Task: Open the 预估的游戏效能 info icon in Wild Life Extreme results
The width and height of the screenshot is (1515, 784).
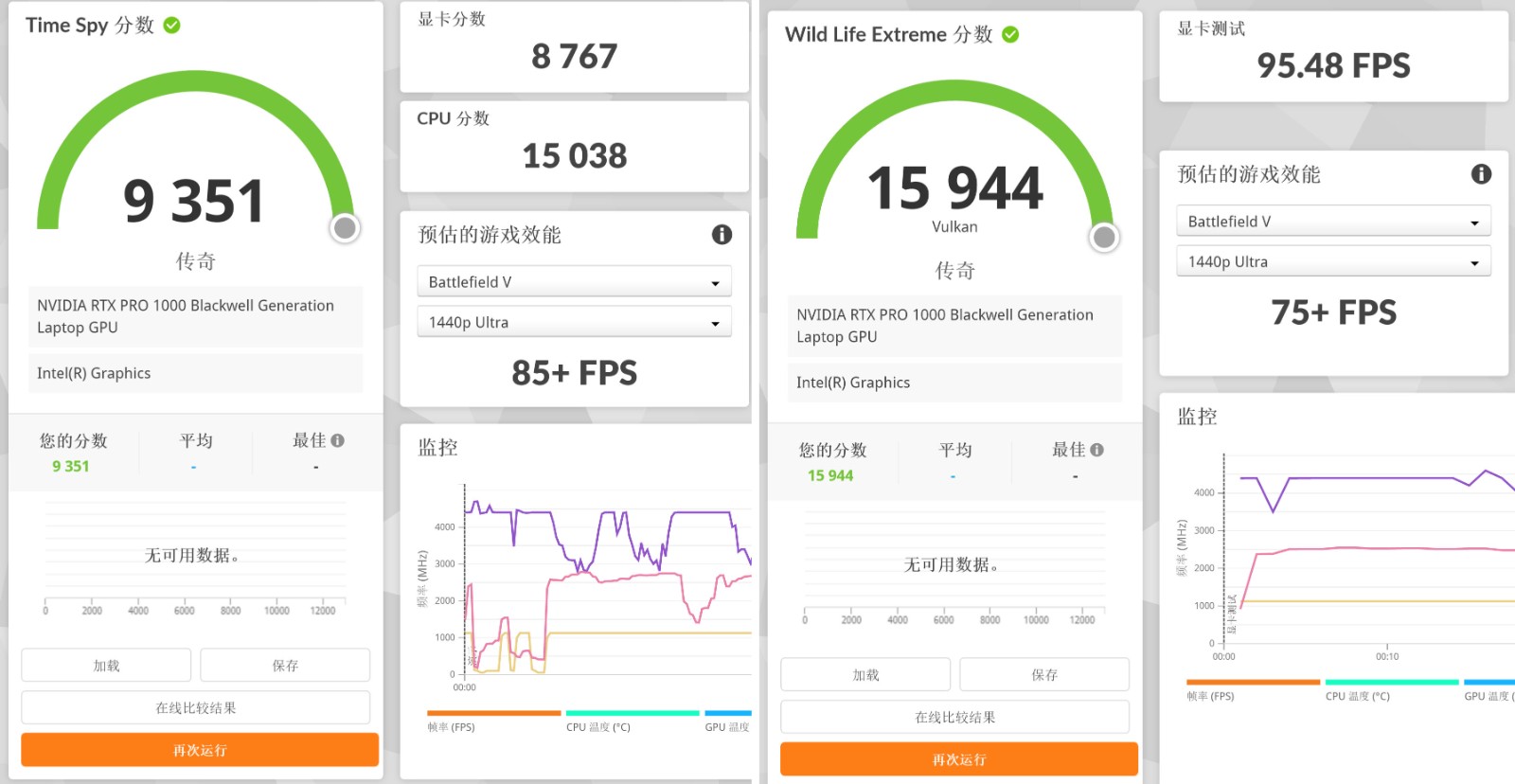Action: (x=1481, y=174)
